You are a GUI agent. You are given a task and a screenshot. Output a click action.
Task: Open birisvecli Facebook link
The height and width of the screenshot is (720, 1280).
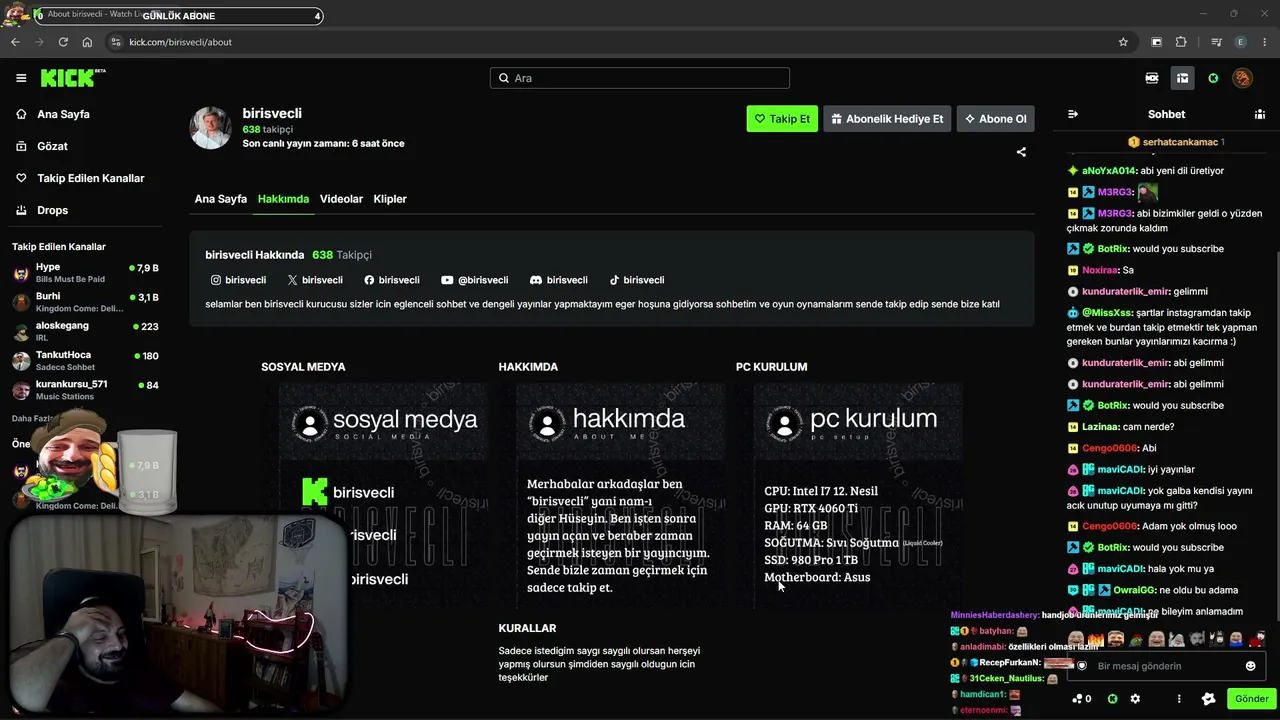(392, 280)
